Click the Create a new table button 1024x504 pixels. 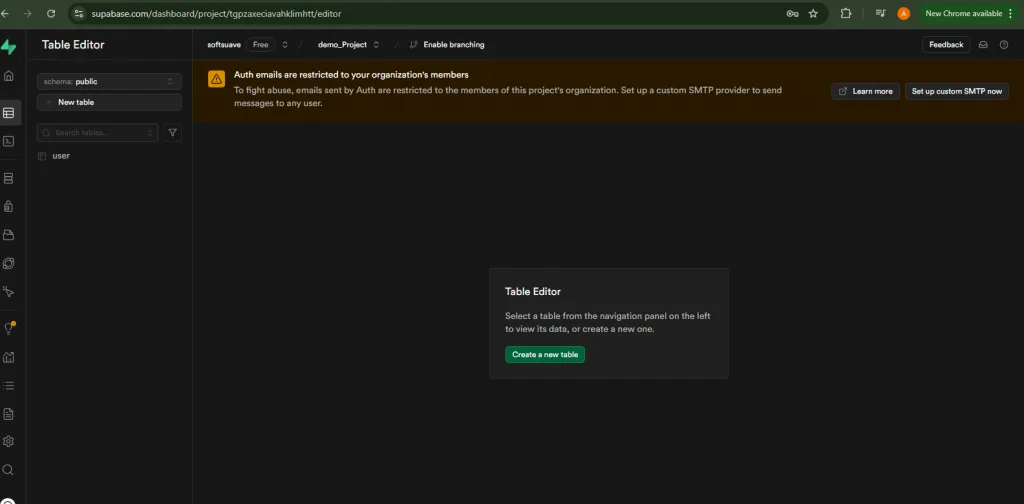click(545, 354)
